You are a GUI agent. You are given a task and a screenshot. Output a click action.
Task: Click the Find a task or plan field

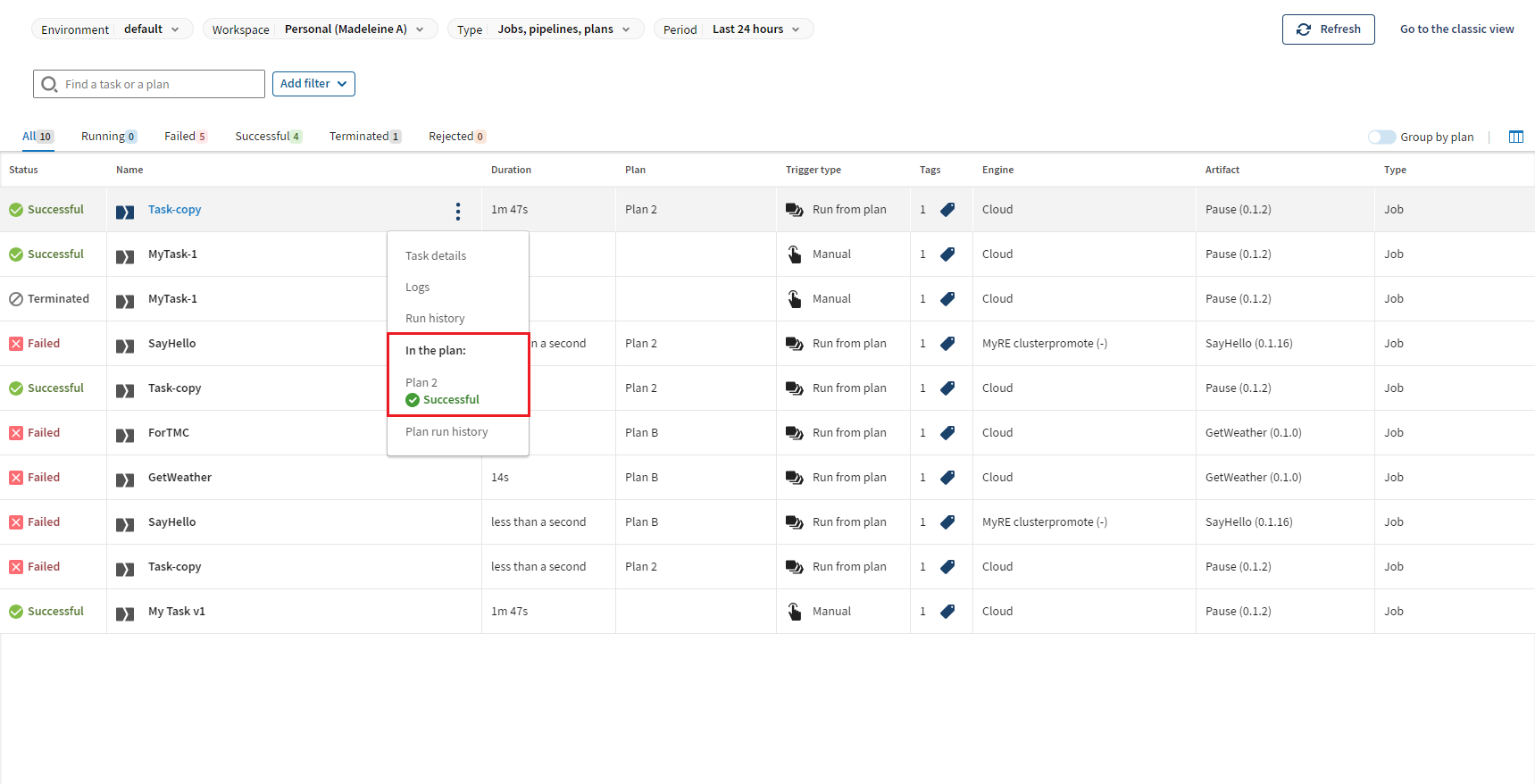tap(161, 85)
